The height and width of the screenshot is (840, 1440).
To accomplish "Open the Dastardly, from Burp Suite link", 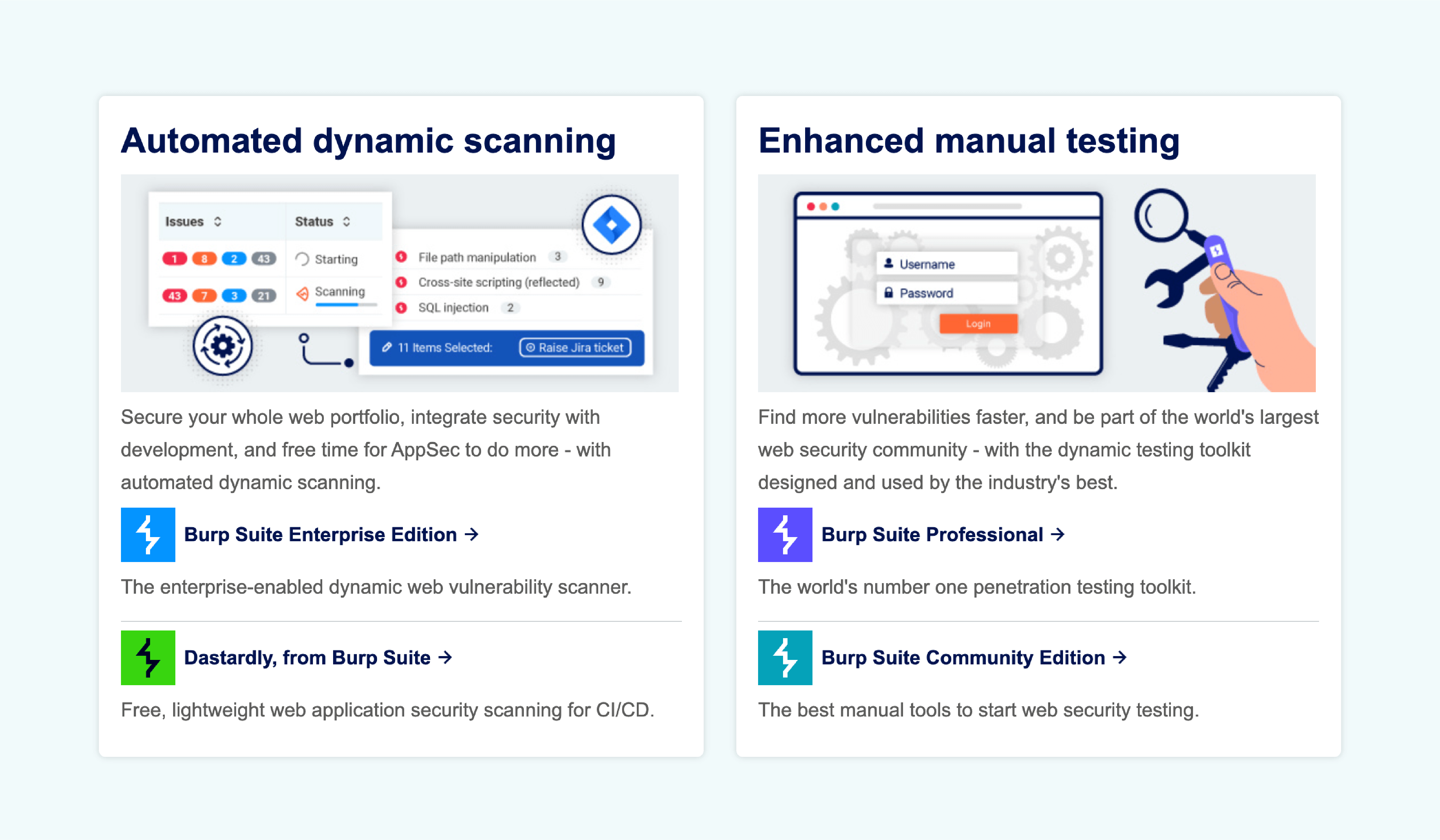I will click(x=318, y=658).
